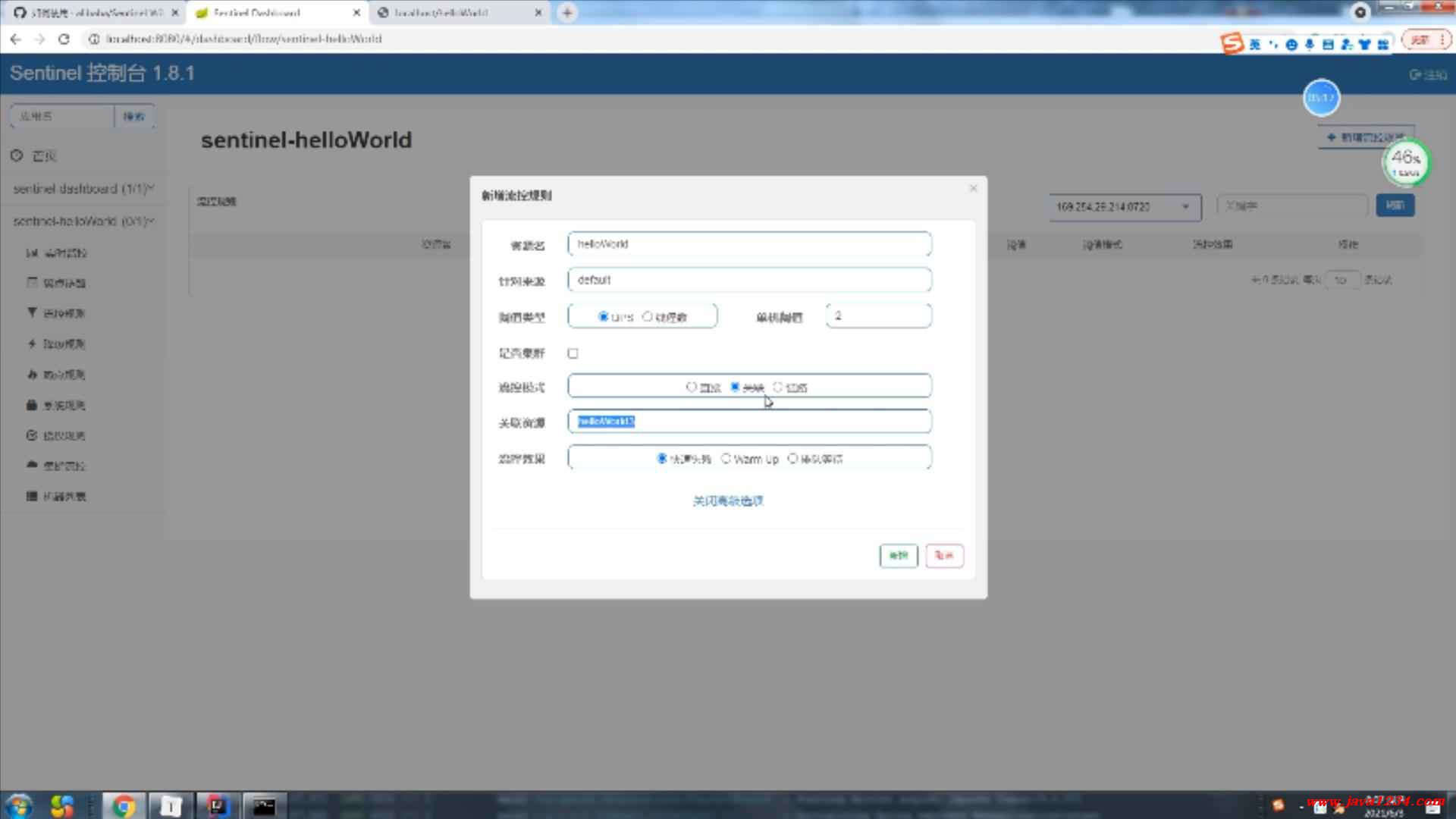The image size is (1456, 819).
Task: Close the Sentinel Dashboard browser tab
Action: click(356, 13)
